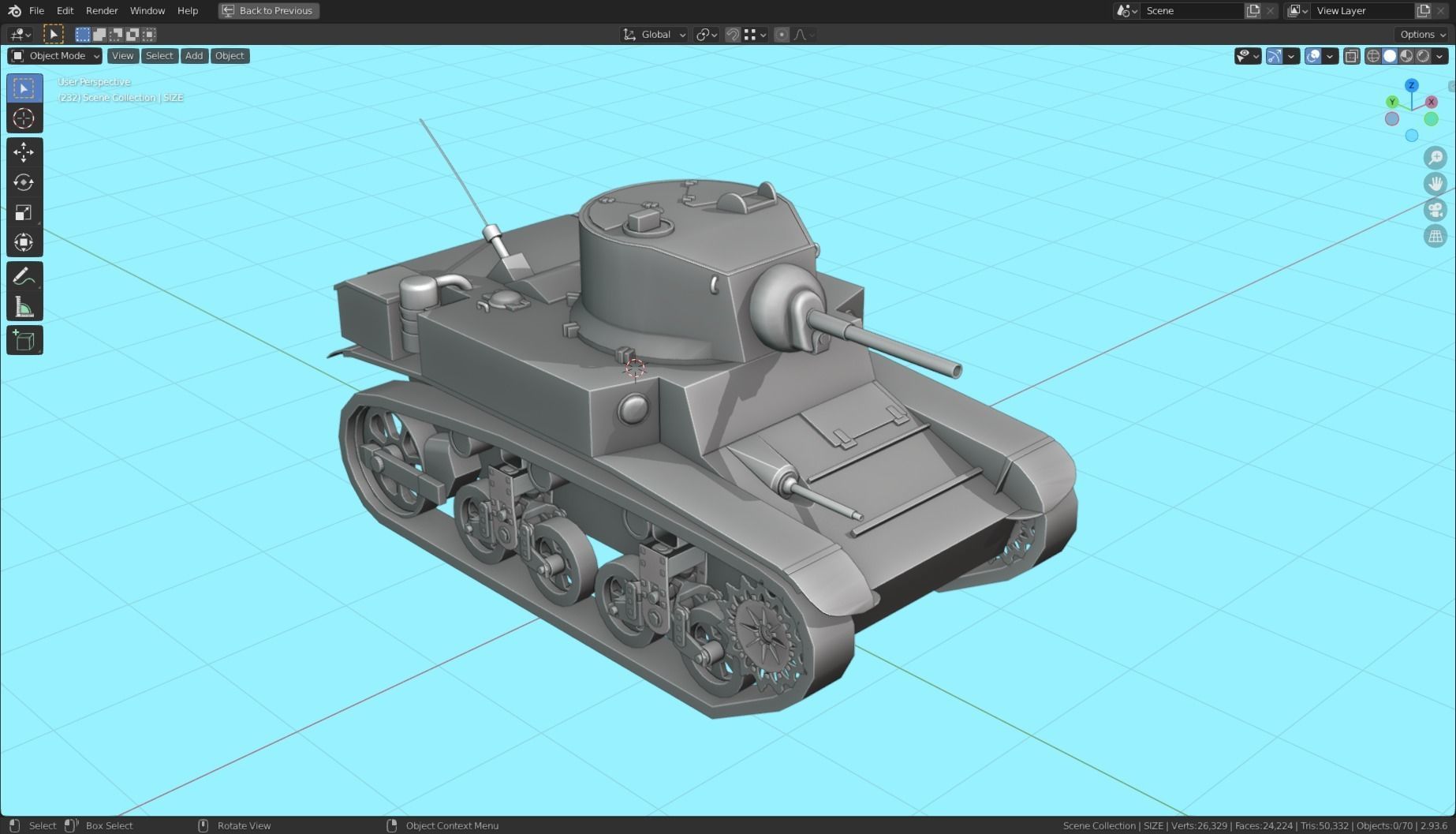This screenshot has height=834, width=1456.
Task: Click the View Layer name field
Action: pyautogui.click(x=1362, y=10)
